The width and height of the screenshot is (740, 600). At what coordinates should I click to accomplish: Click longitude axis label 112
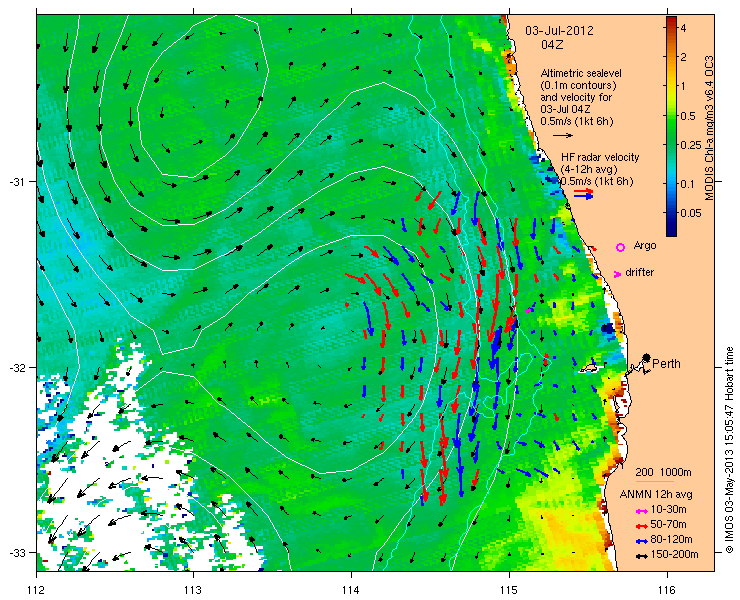click(x=36, y=590)
